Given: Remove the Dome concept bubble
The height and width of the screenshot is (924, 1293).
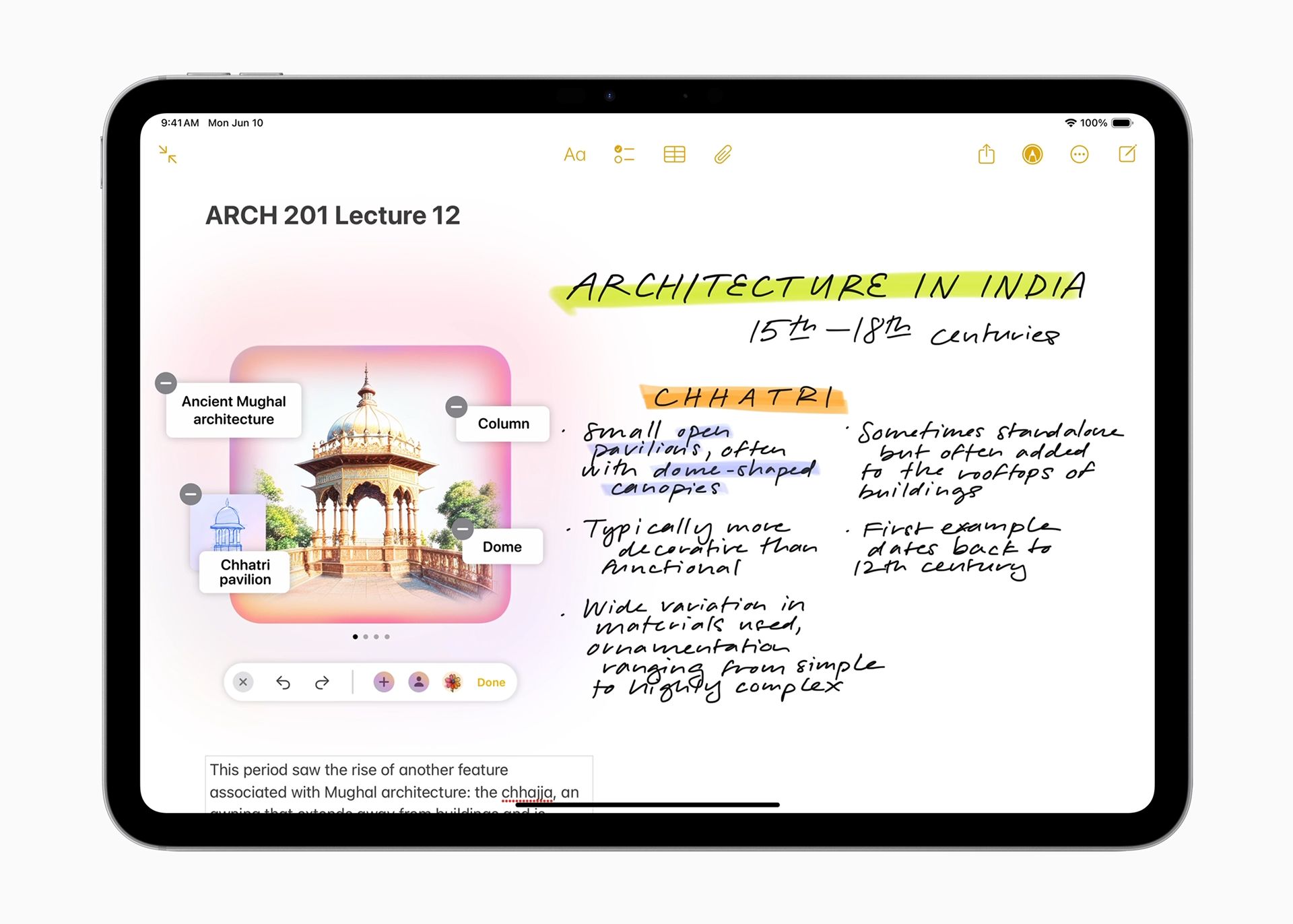Looking at the screenshot, I should point(463,529).
